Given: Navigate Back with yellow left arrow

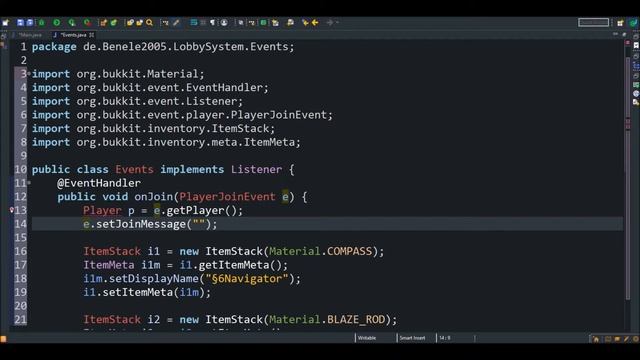Looking at the screenshot, I should click(x=315, y=23).
